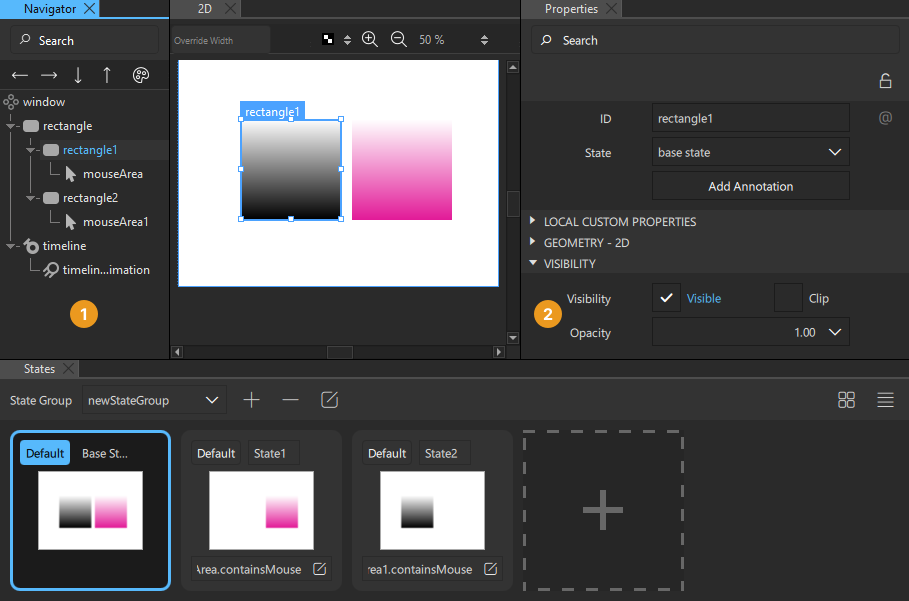Viewport: 909px width, 601px height.
Task: Expand the GEOMETRY - 2D section
Action: coord(531,242)
